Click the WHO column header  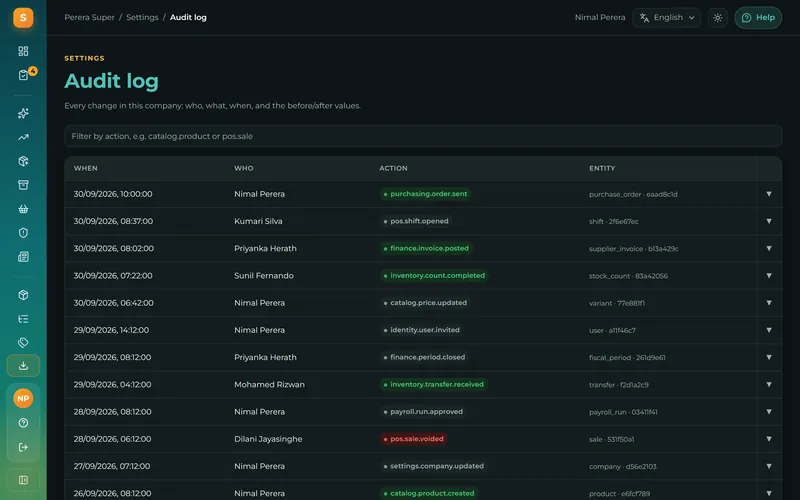pos(243,168)
